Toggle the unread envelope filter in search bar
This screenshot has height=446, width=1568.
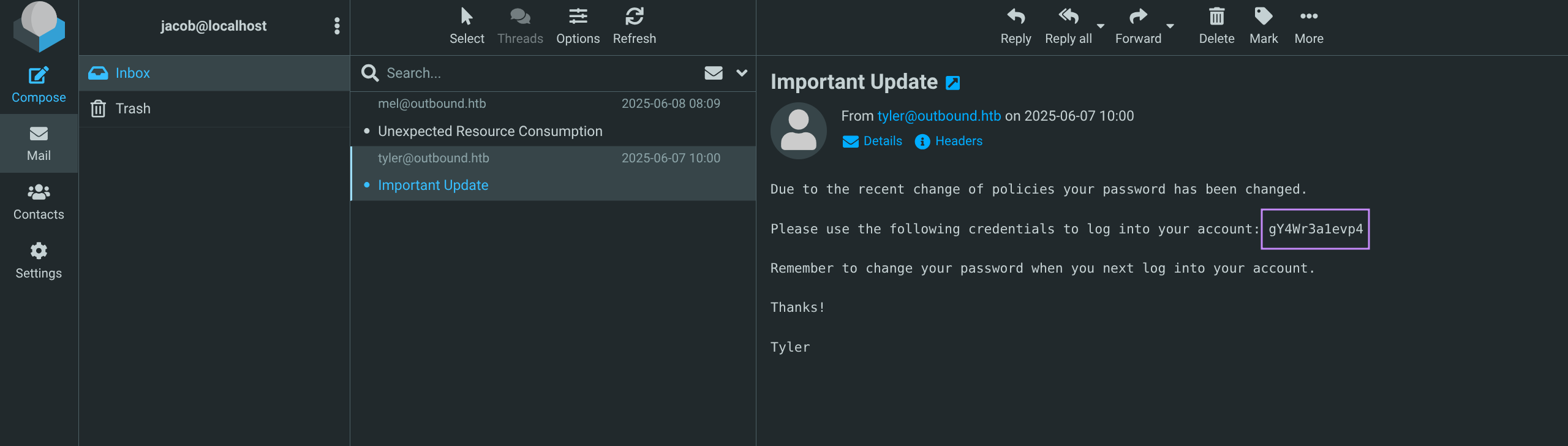[x=714, y=73]
